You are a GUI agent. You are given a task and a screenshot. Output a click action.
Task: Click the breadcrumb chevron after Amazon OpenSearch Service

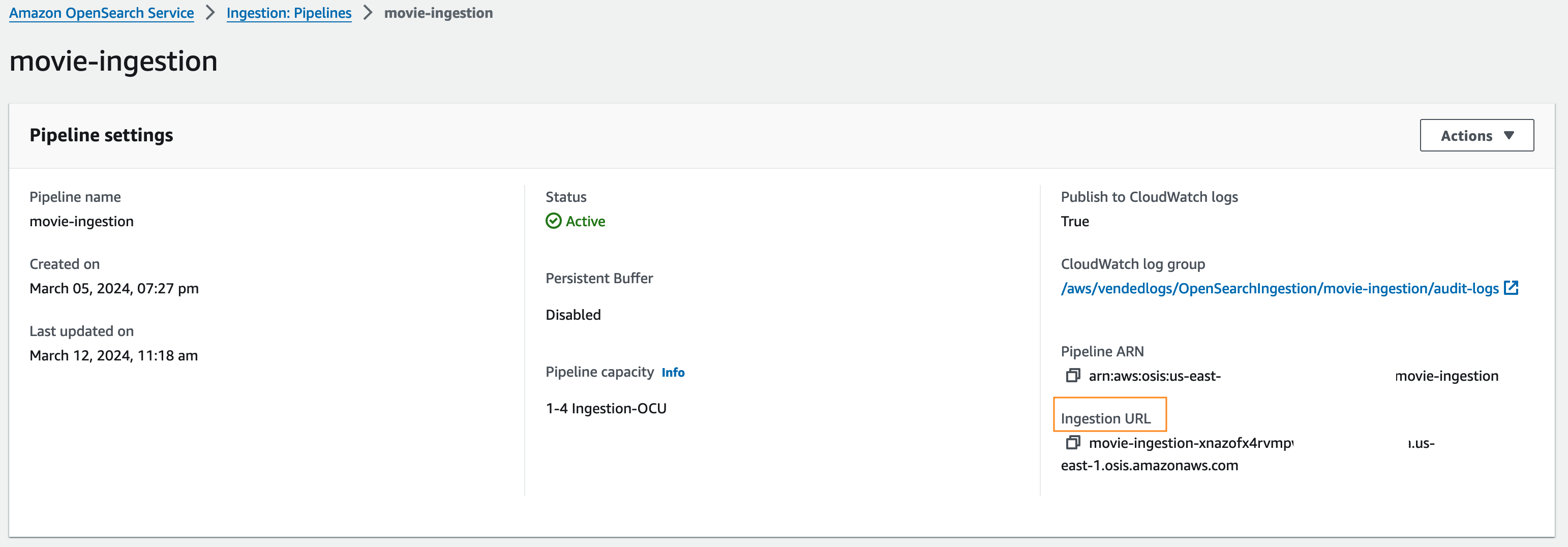210,13
